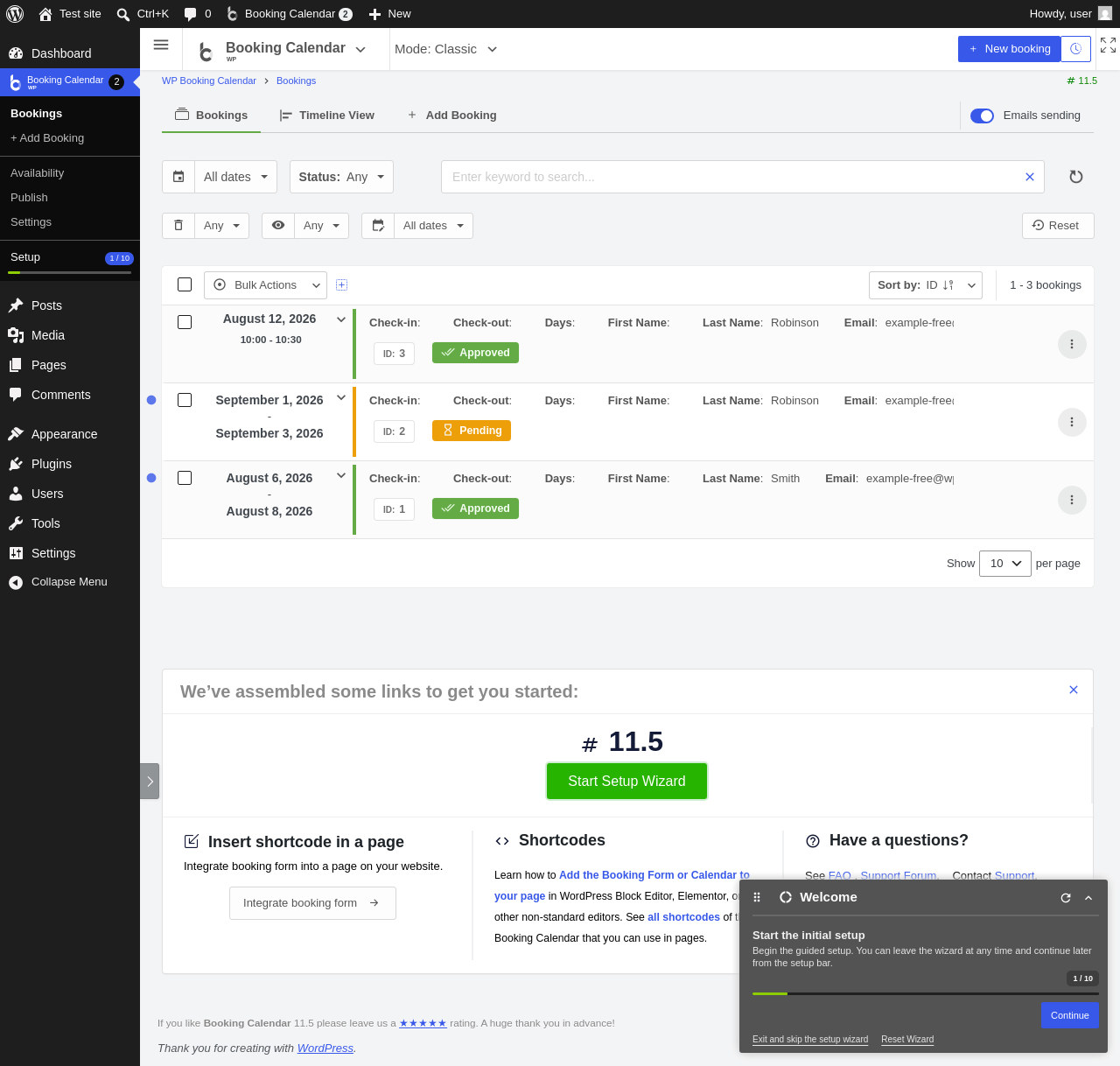Open the Bulk Actions dropdown
Screen dimensions: 1120x1066
pyautogui.click(x=265, y=285)
